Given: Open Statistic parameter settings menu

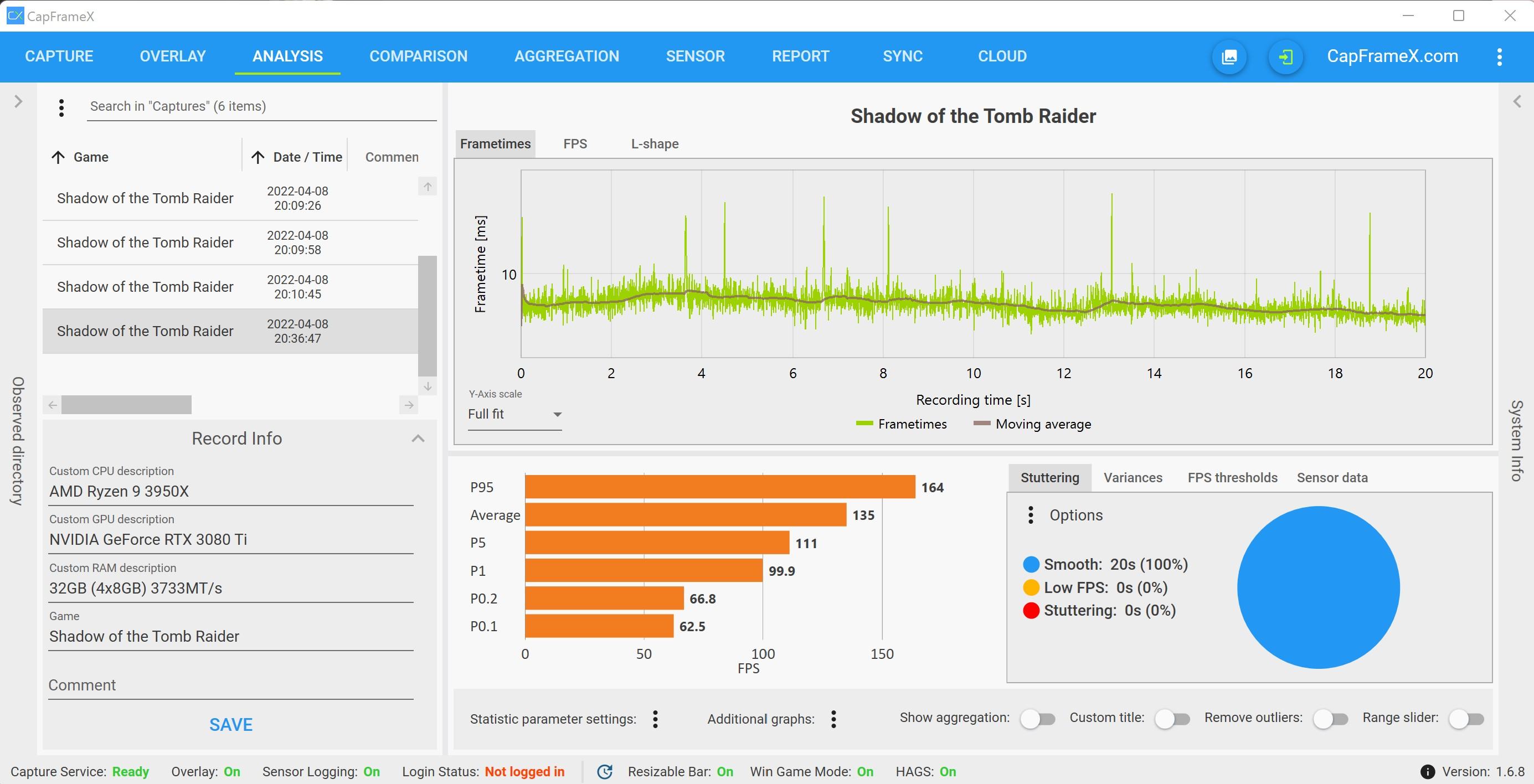Looking at the screenshot, I should coord(655,719).
